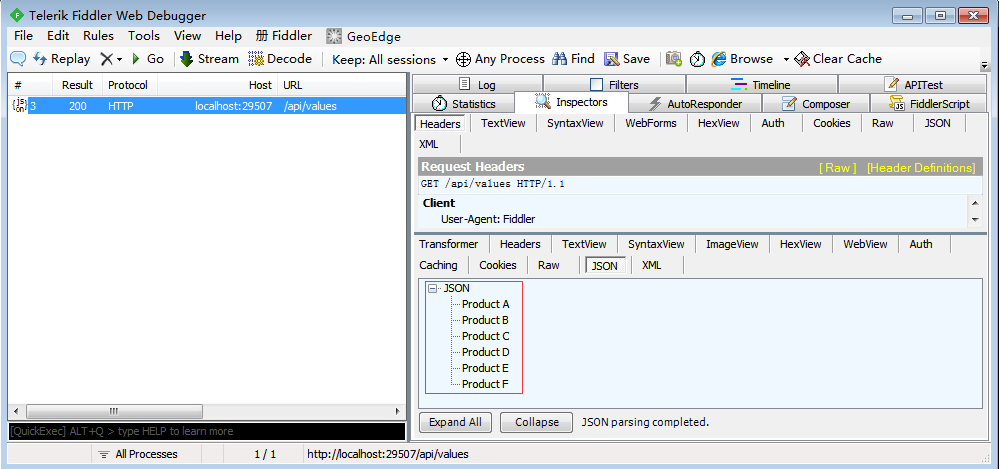Open the File menu
This screenshot has height=469, width=1000.
pos(23,36)
